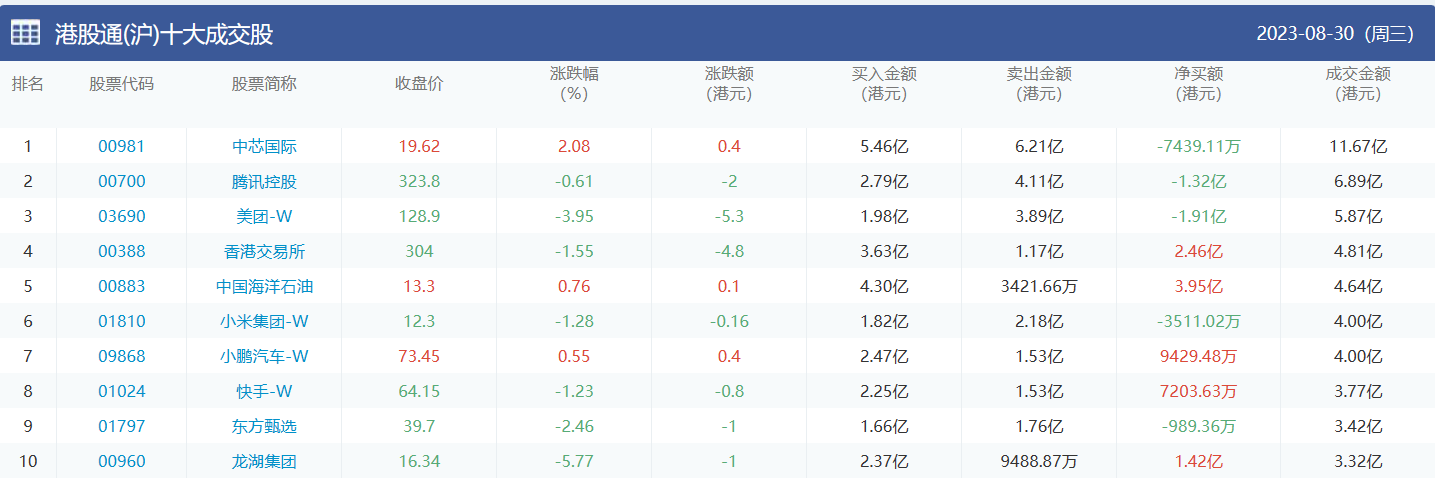Click the 净买额 column header

pos(1198,84)
